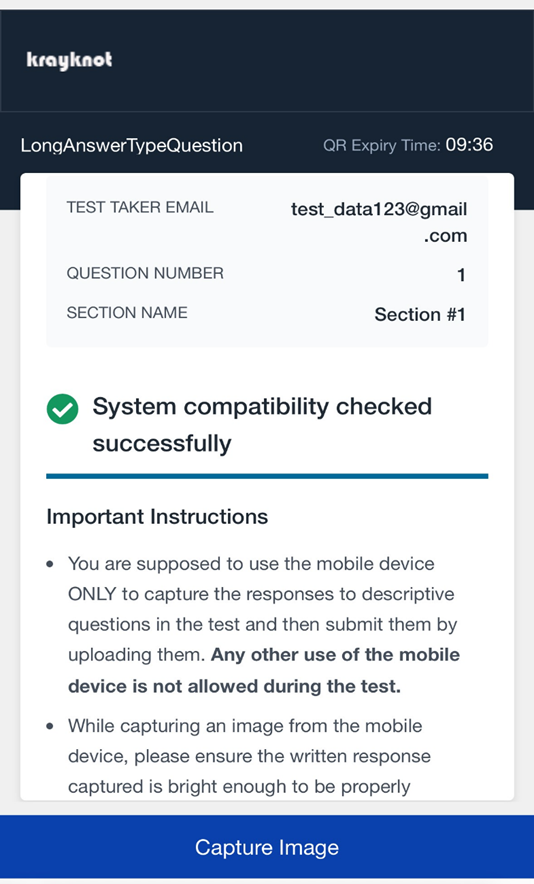Click the QR Expiry Time countdown
The height and width of the screenshot is (884, 534).
[469, 145]
